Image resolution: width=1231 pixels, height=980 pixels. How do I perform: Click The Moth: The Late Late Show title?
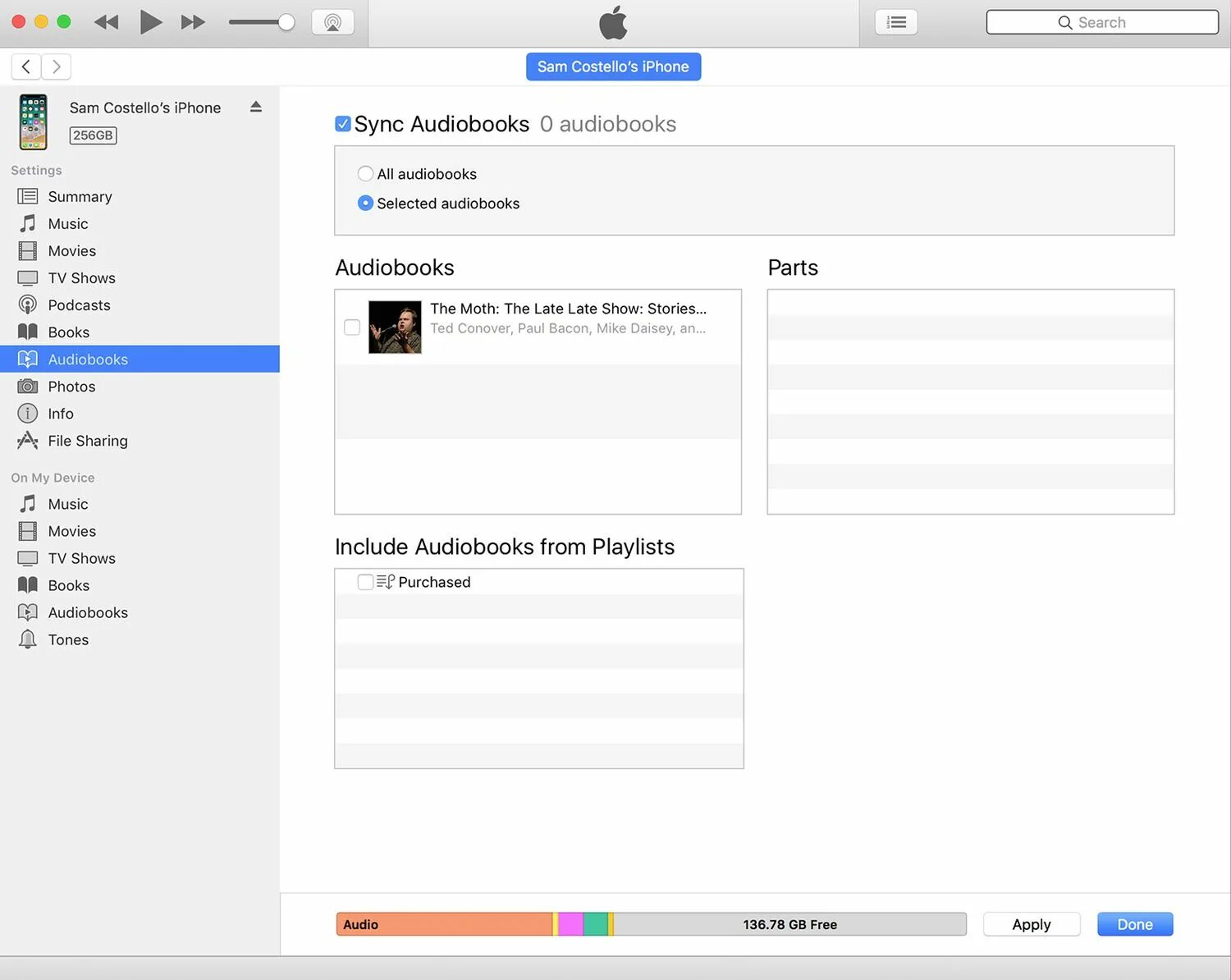coord(568,309)
